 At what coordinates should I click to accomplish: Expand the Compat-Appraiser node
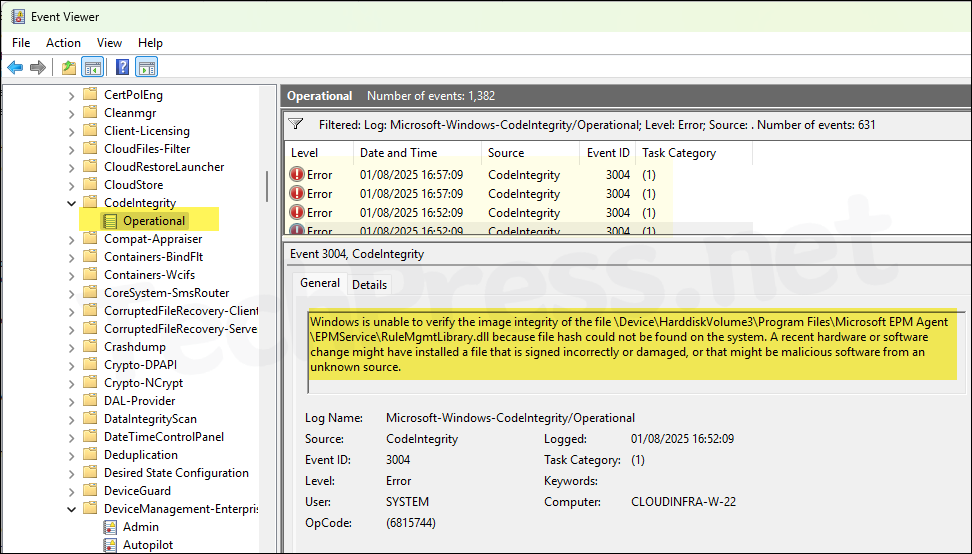(71, 239)
